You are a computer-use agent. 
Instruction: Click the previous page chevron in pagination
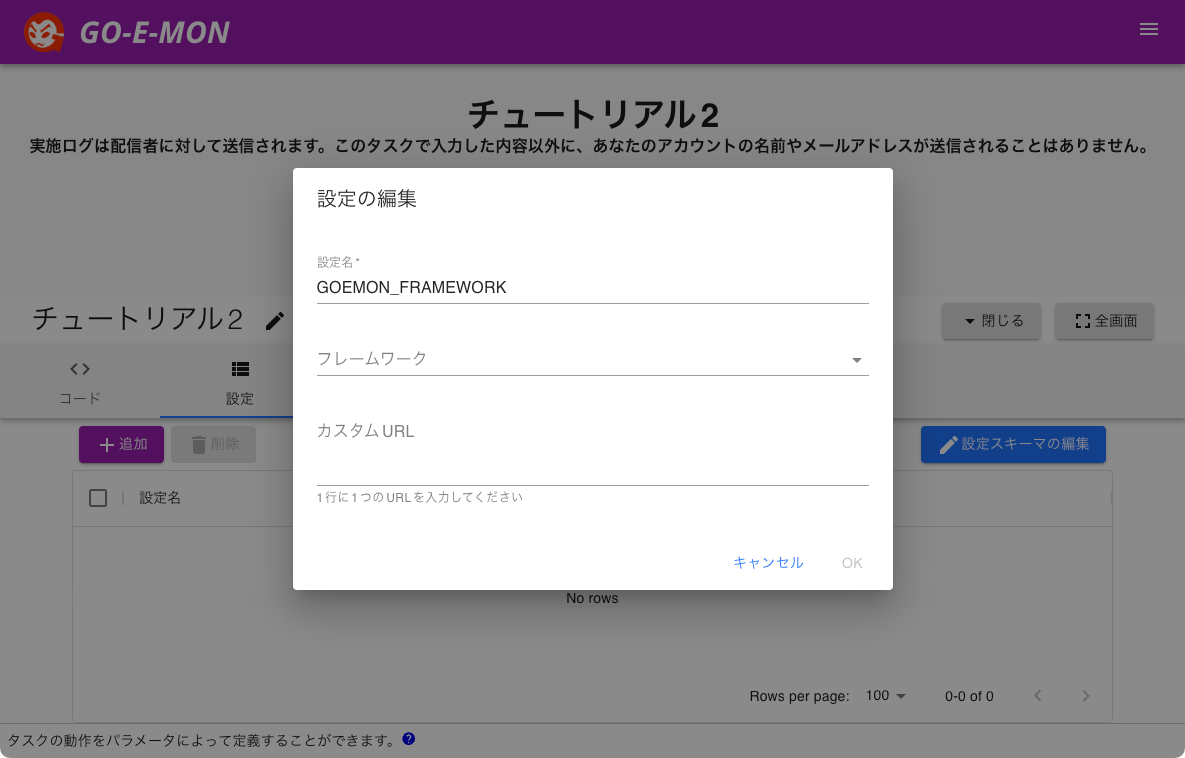click(x=1037, y=695)
